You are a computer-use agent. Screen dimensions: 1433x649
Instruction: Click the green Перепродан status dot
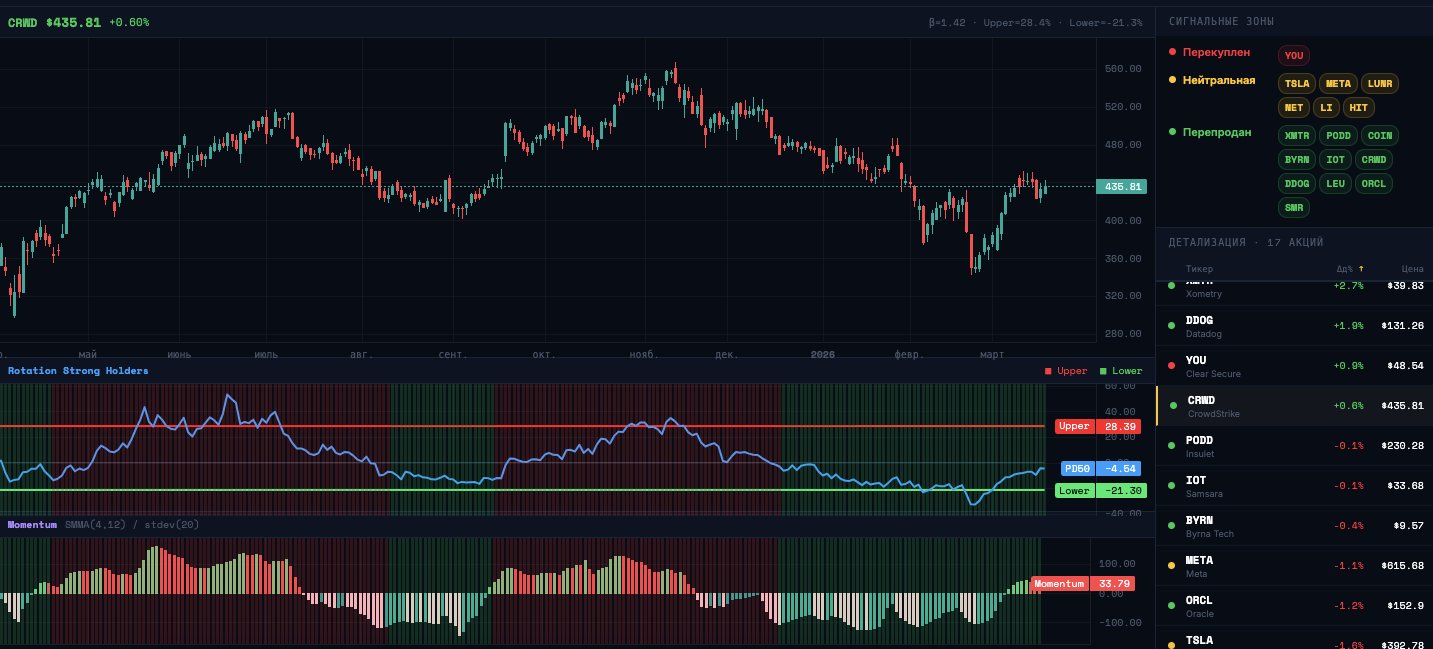point(1172,132)
